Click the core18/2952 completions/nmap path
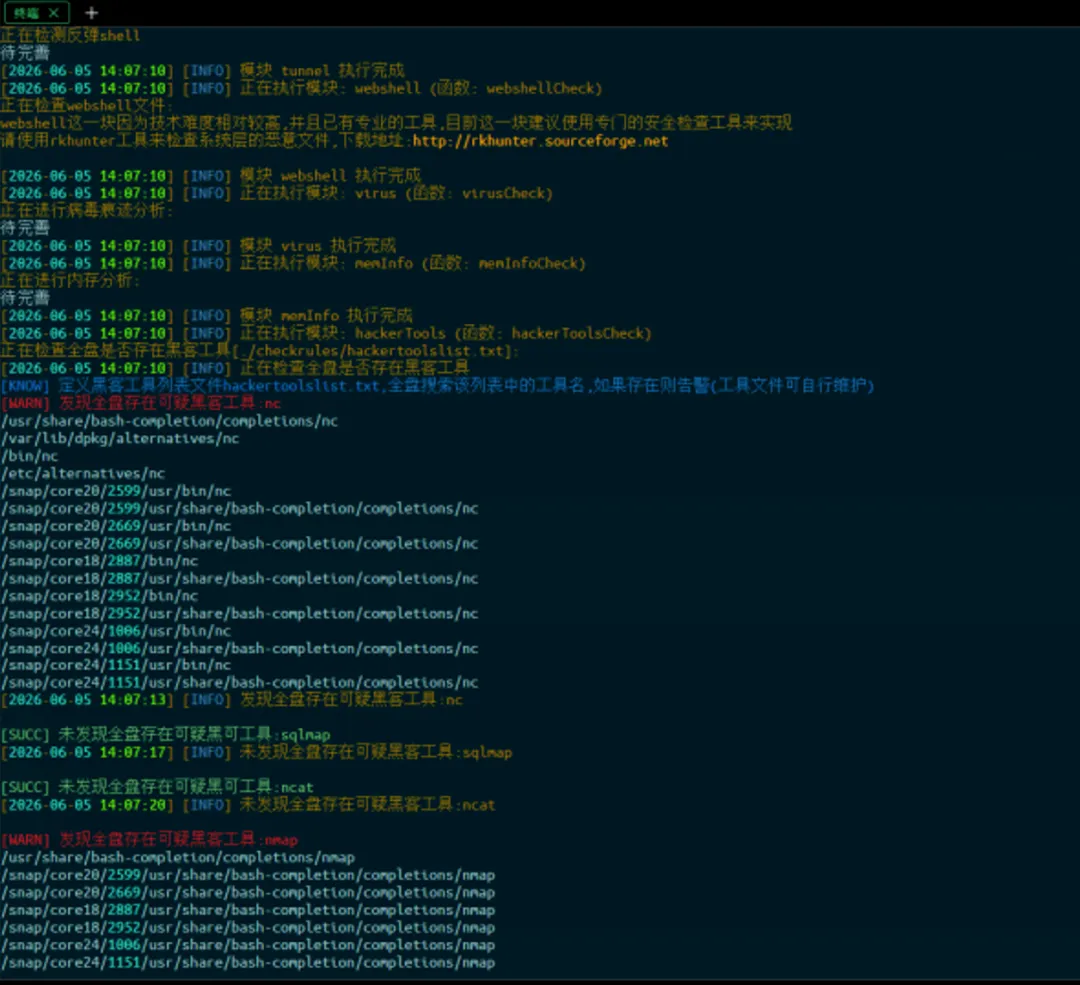Viewport: 1080px width, 985px height. pyautogui.click(x=248, y=928)
